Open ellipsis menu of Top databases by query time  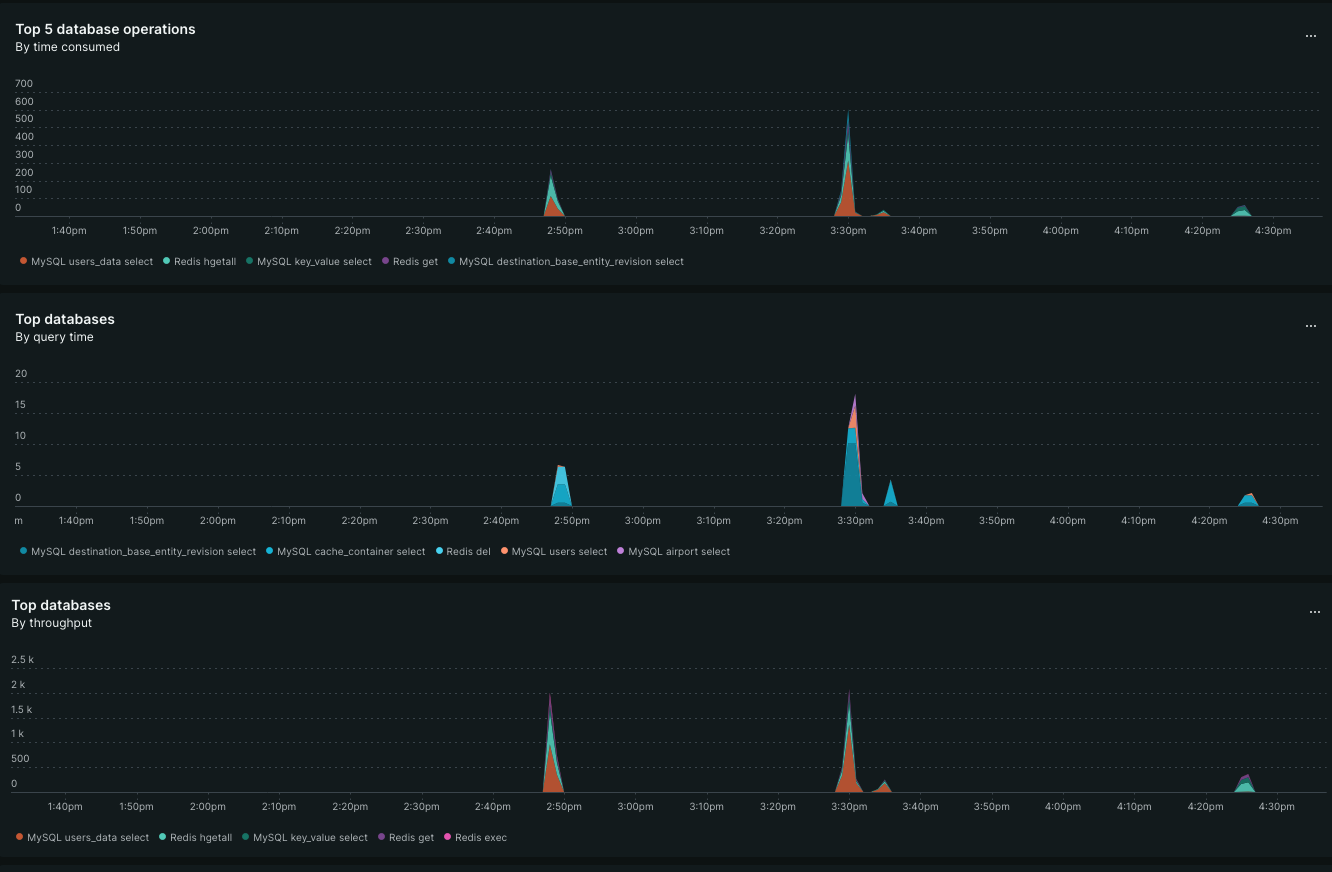(1311, 326)
